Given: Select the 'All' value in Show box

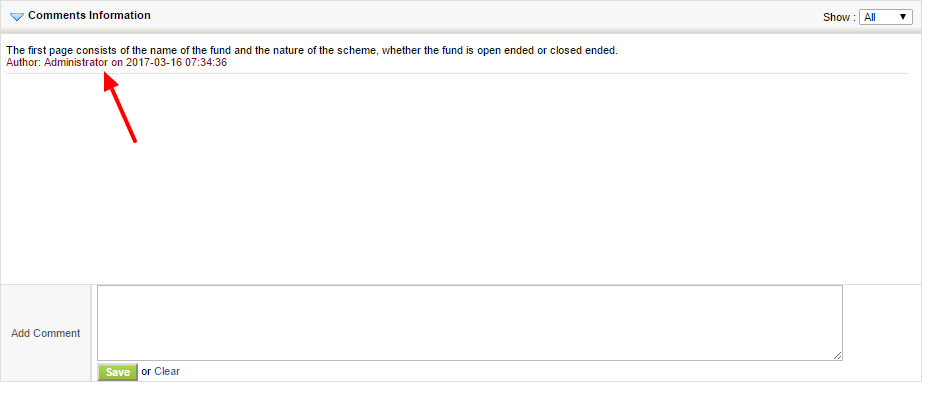Looking at the screenshot, I should tap(870, 17).
